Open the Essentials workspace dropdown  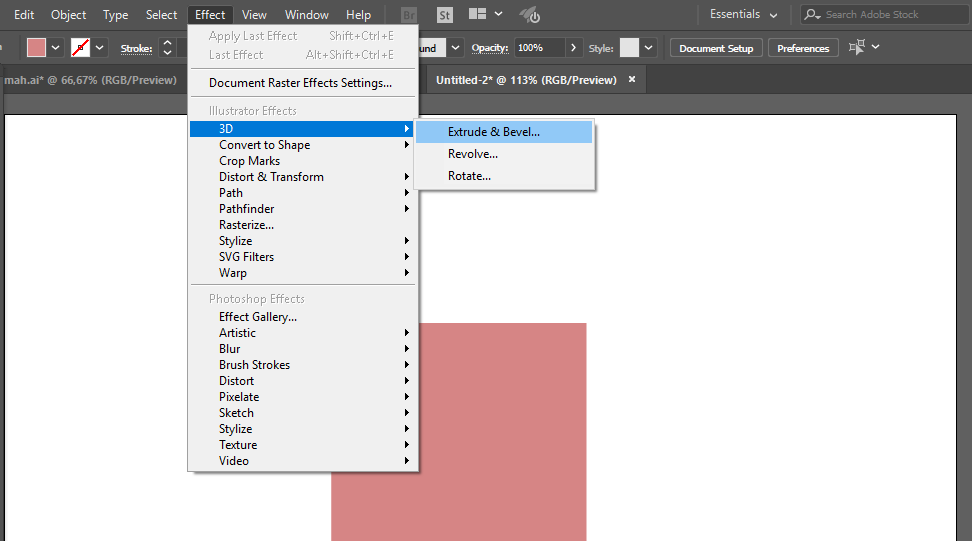tap(743, 15)
